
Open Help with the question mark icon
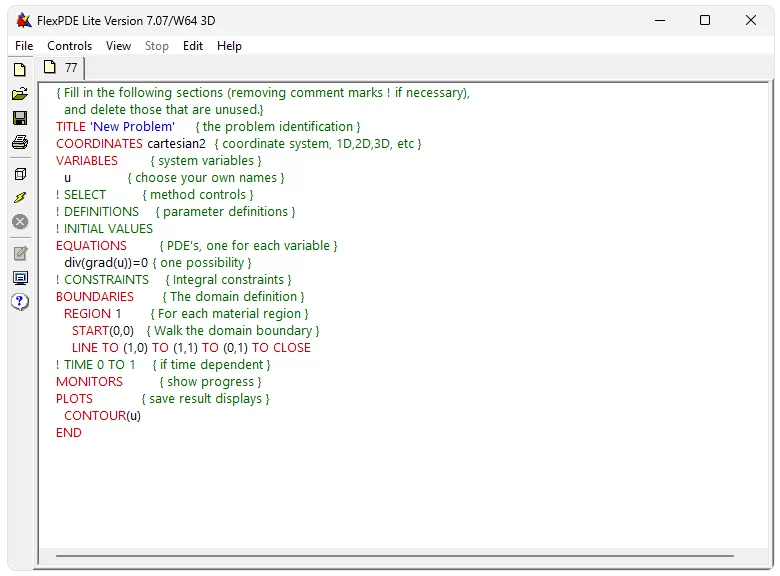click(20, 302)
